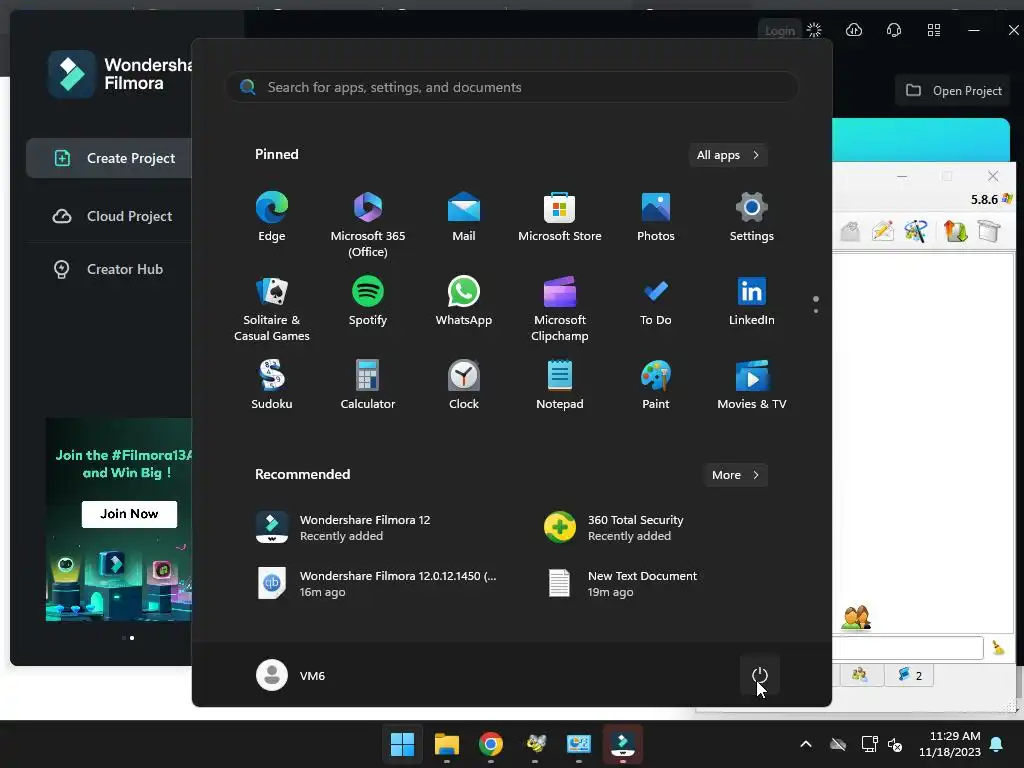Select the tab labeled 2 in background window
Viewport: 1024px width, 768px height.
point(909,675)
